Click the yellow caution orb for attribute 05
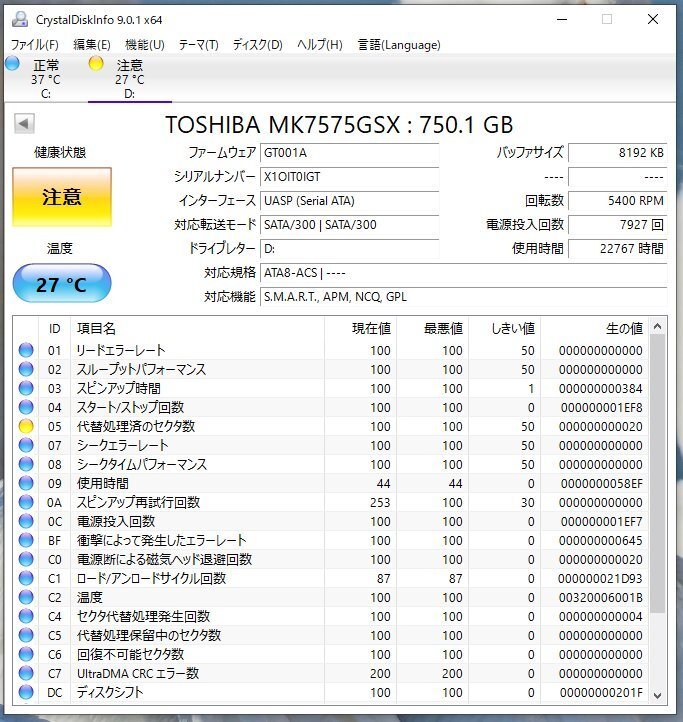The width and height of the screenshot is (683, 722). [x=26, y=426]
